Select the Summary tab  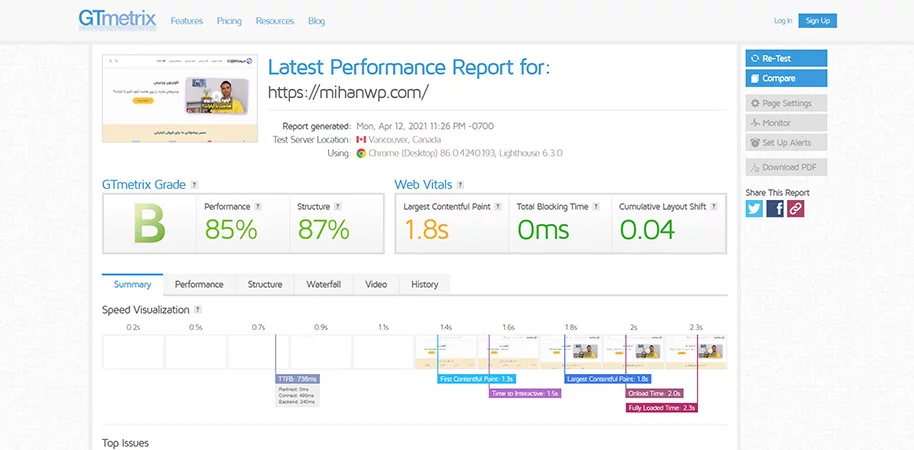(x=132, y=284)
